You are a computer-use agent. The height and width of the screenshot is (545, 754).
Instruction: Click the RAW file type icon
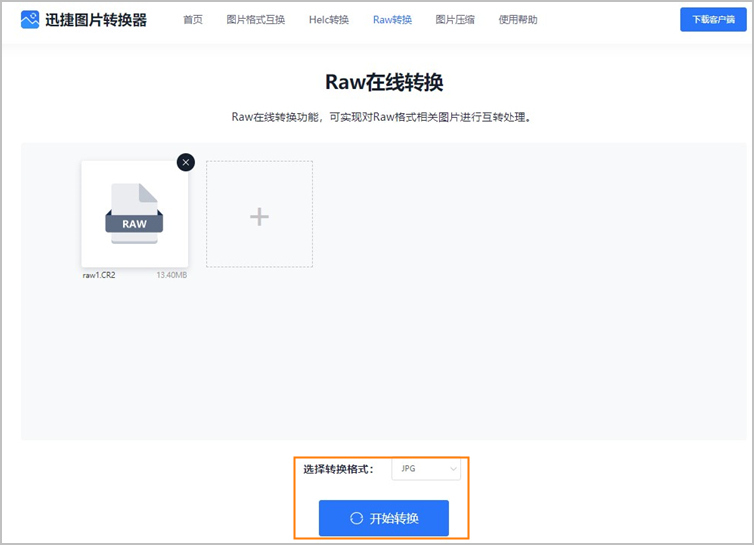[x=134, y=214]
